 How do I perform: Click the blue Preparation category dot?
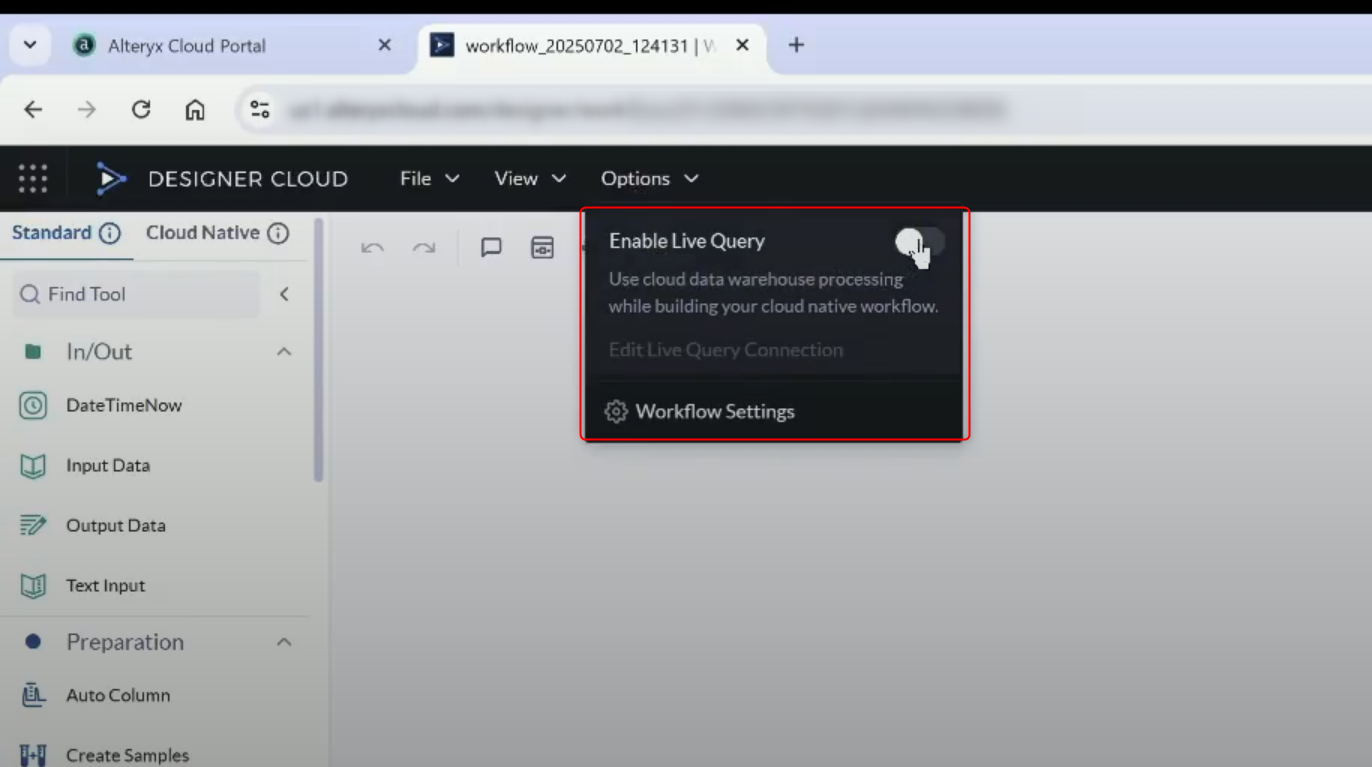coord(33,642)
